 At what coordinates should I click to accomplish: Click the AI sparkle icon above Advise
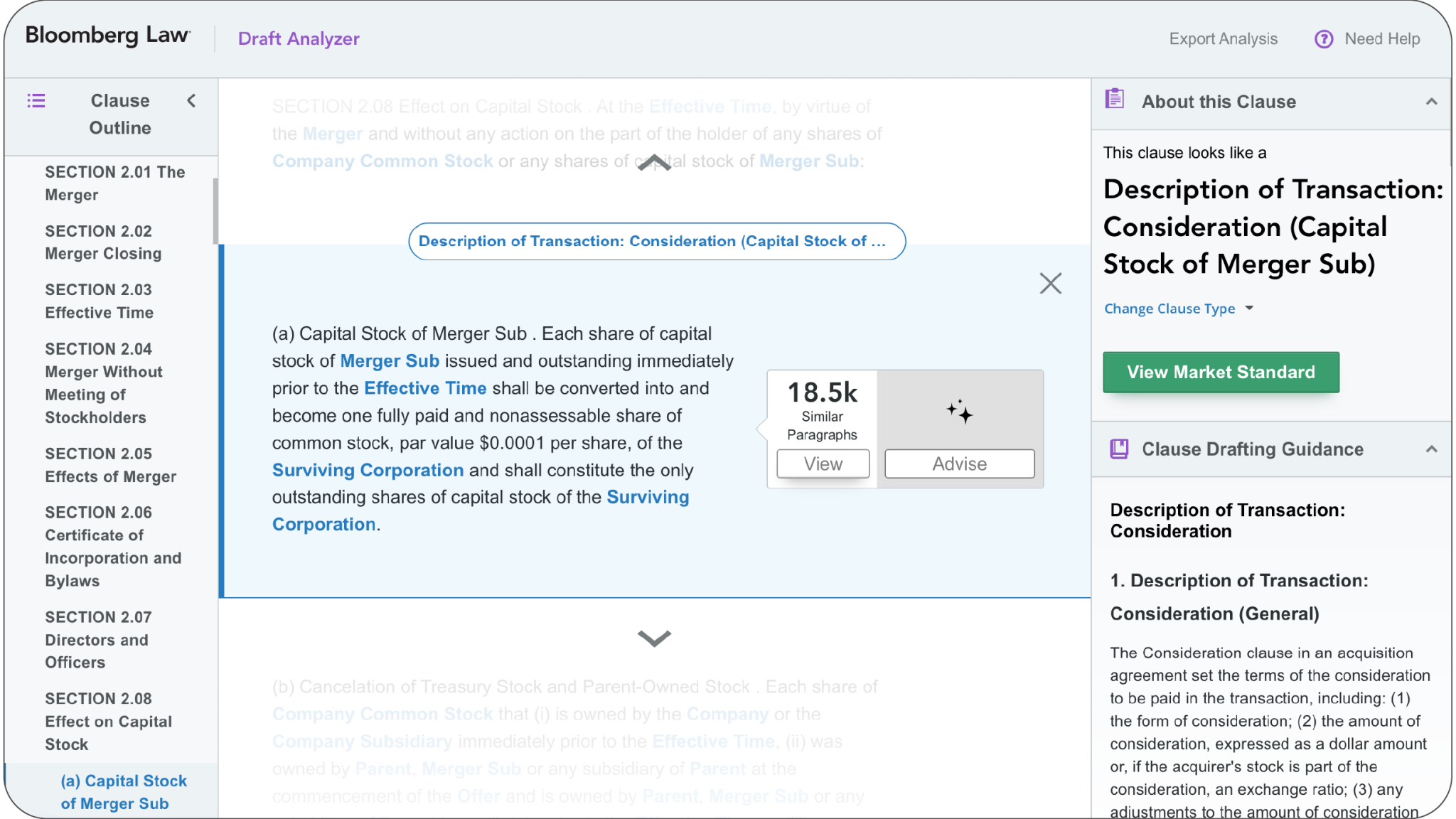959,412
